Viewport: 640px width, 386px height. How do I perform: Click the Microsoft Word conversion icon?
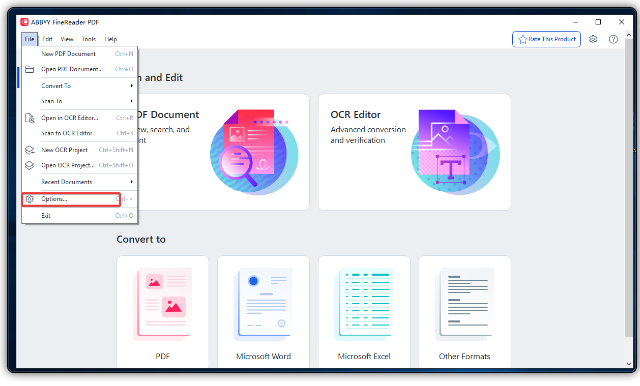(x=263, y=304)
